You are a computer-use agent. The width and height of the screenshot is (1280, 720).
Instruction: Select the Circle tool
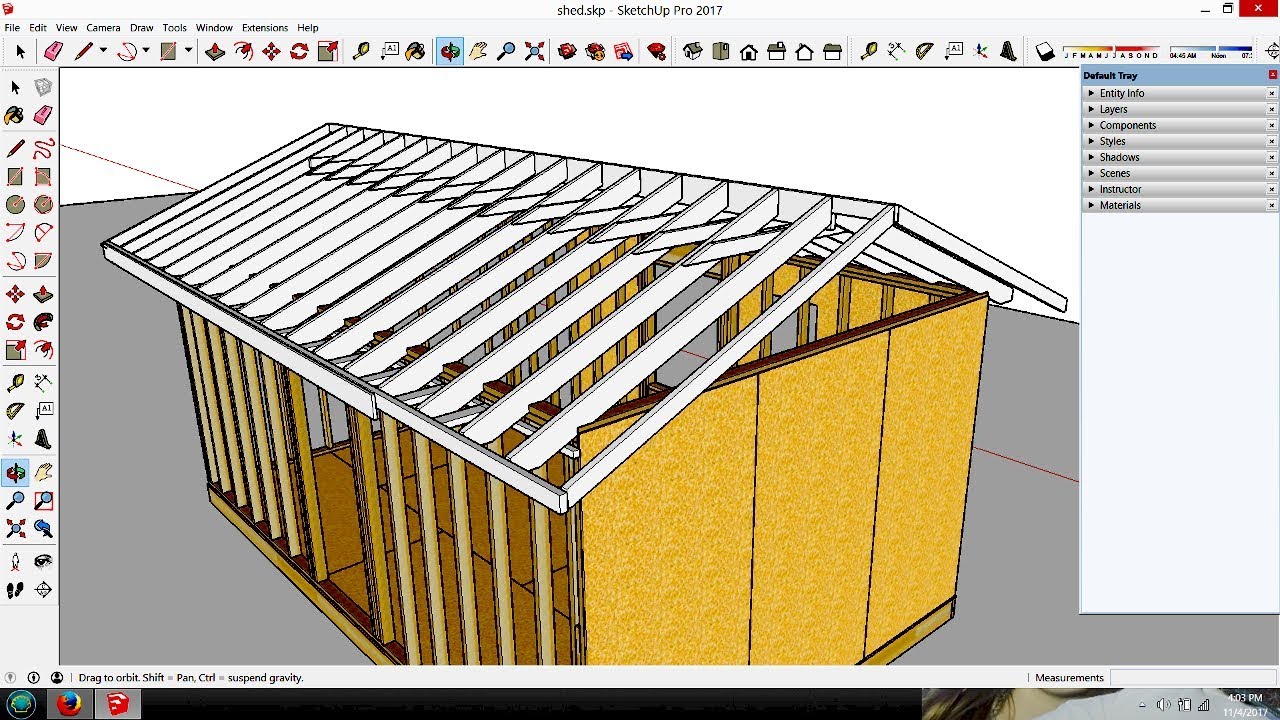click(x=15, y=205)
